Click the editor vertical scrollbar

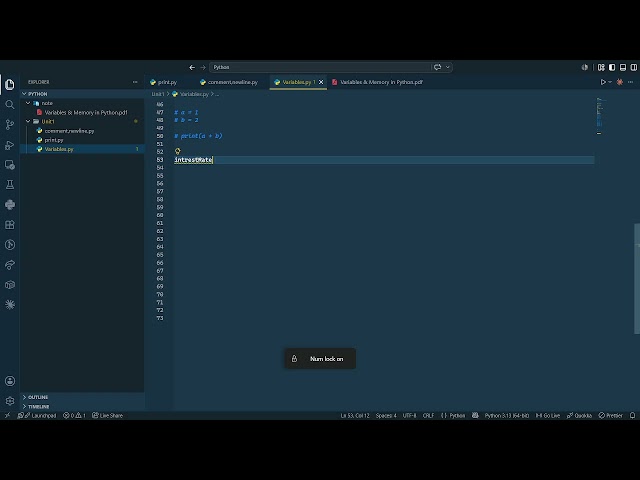click(x=637, y=278)
